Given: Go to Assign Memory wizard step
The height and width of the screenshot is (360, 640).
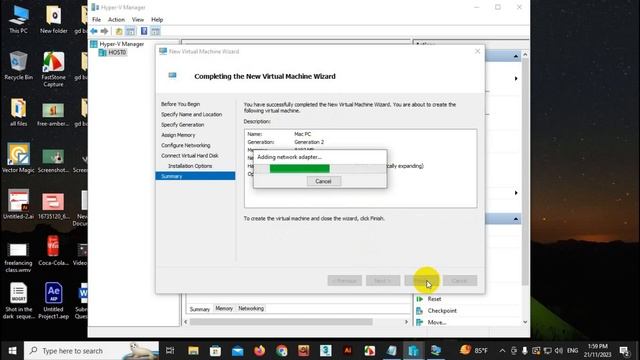Looking at the screenshot, I should coord(178,135).
